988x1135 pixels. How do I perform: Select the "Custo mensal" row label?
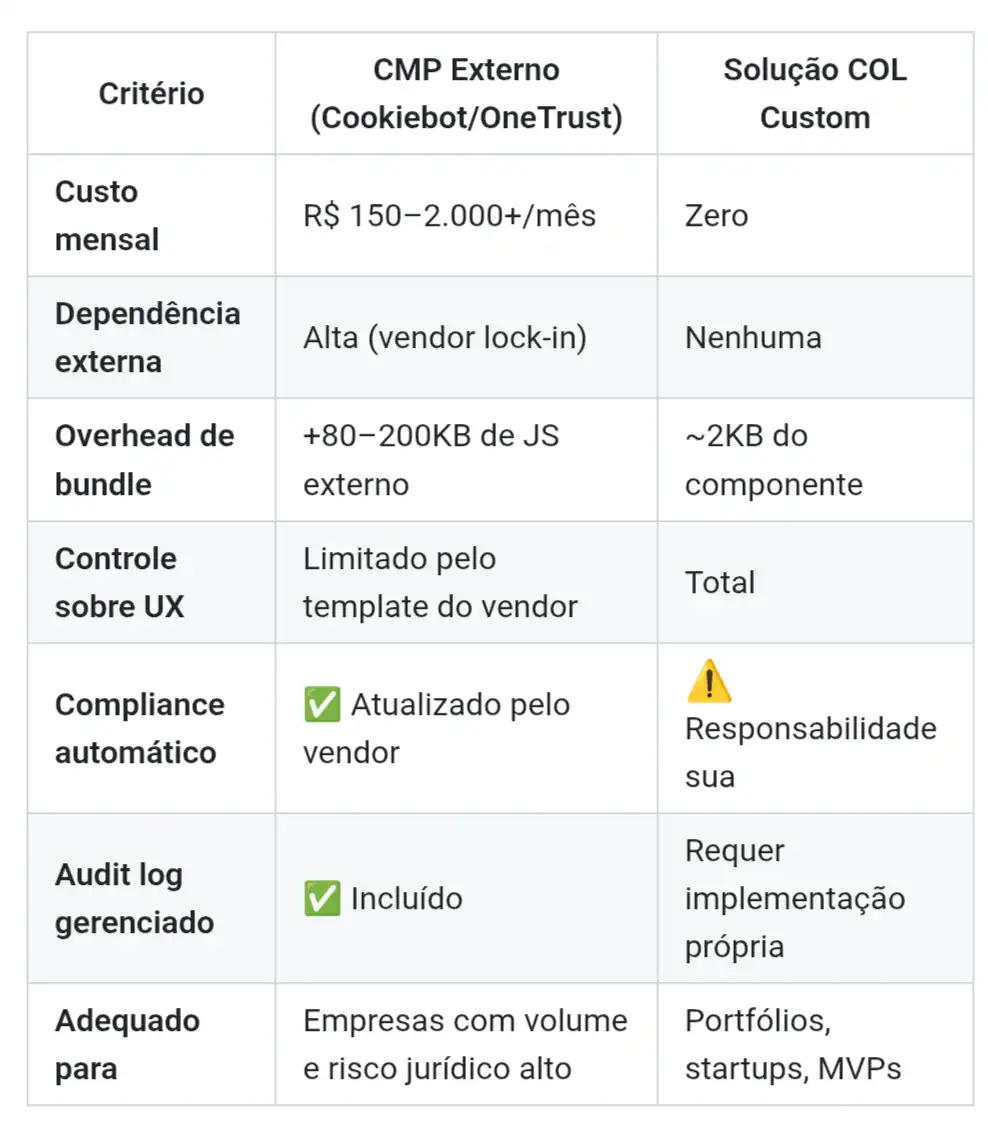pyautogui.click(x=107, y=216)
